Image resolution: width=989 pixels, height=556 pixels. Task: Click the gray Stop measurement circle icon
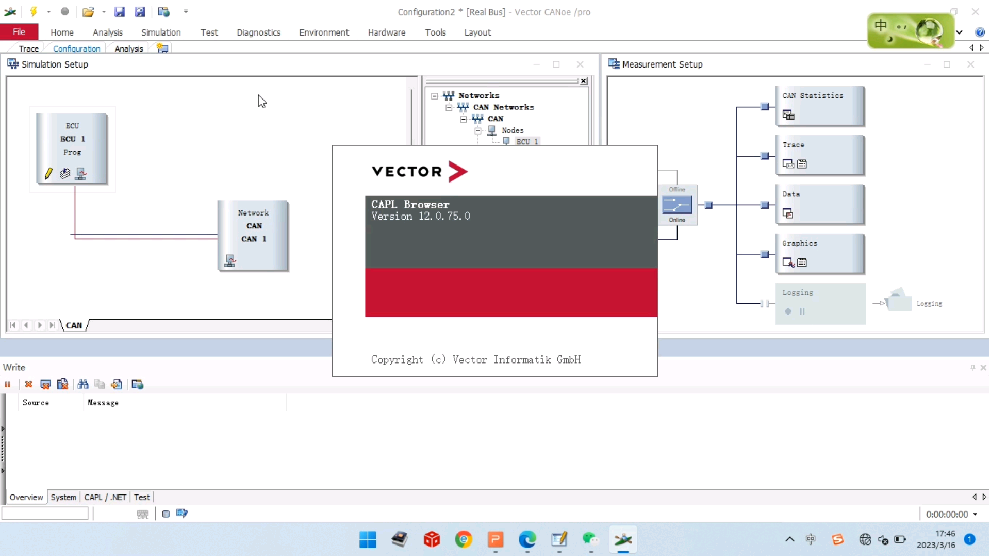click(x=65, y=11)
